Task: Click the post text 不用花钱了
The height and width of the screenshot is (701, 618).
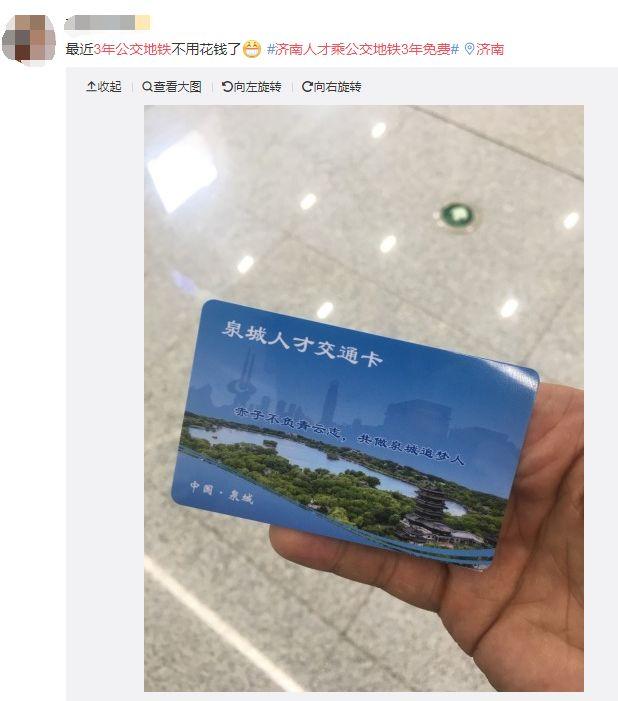Action: point(206,49)
